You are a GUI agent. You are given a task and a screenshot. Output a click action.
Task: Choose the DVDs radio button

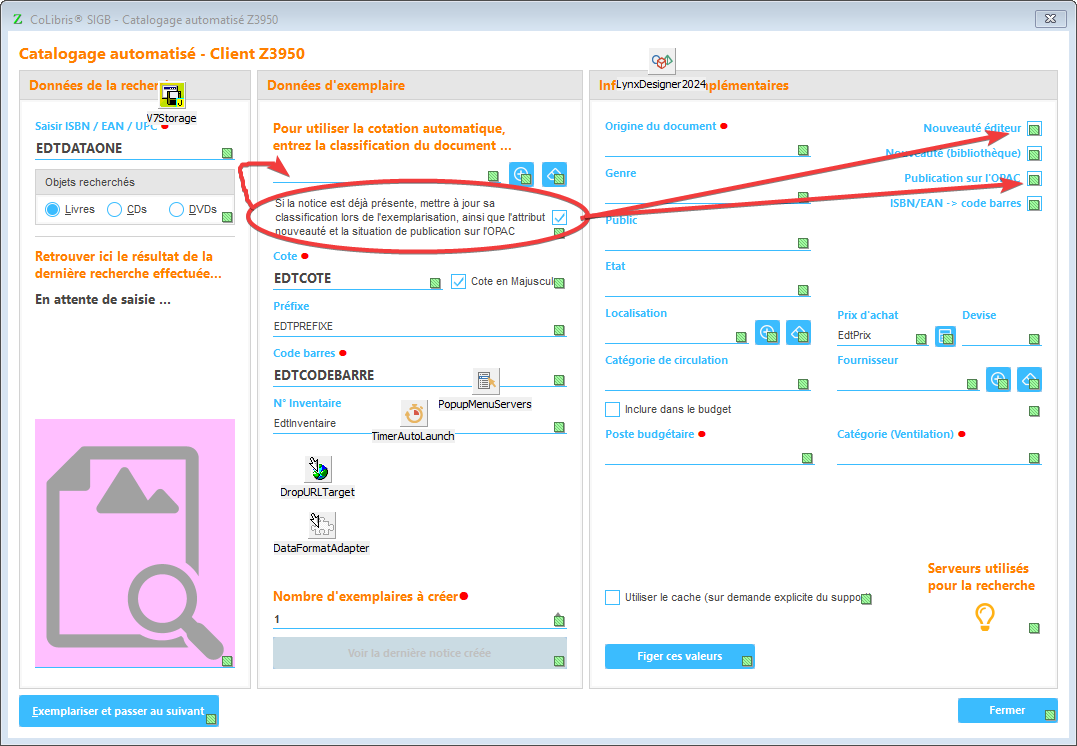coord(177,210)
